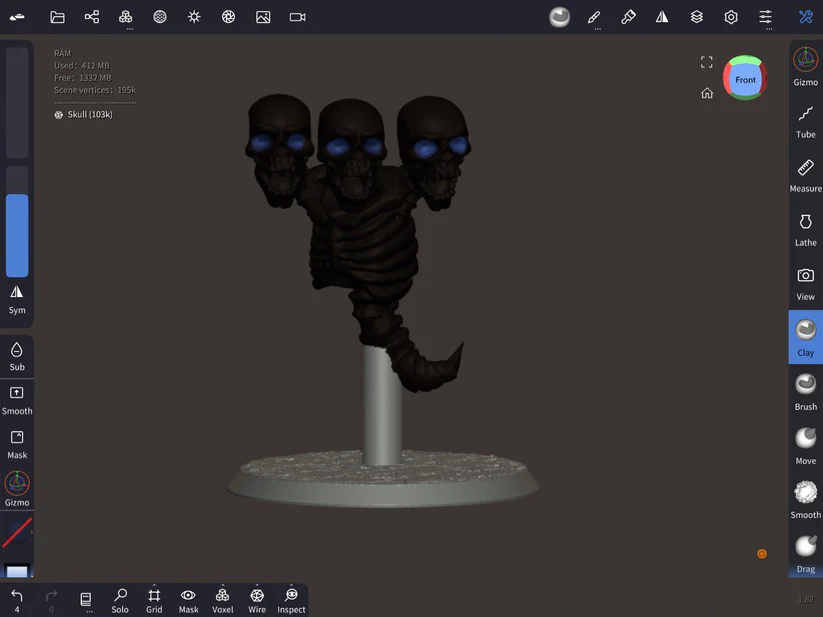This screenshot has width=823, height=617.
Task: Open the Nomad app logo menu
Action: pos(17,17)
